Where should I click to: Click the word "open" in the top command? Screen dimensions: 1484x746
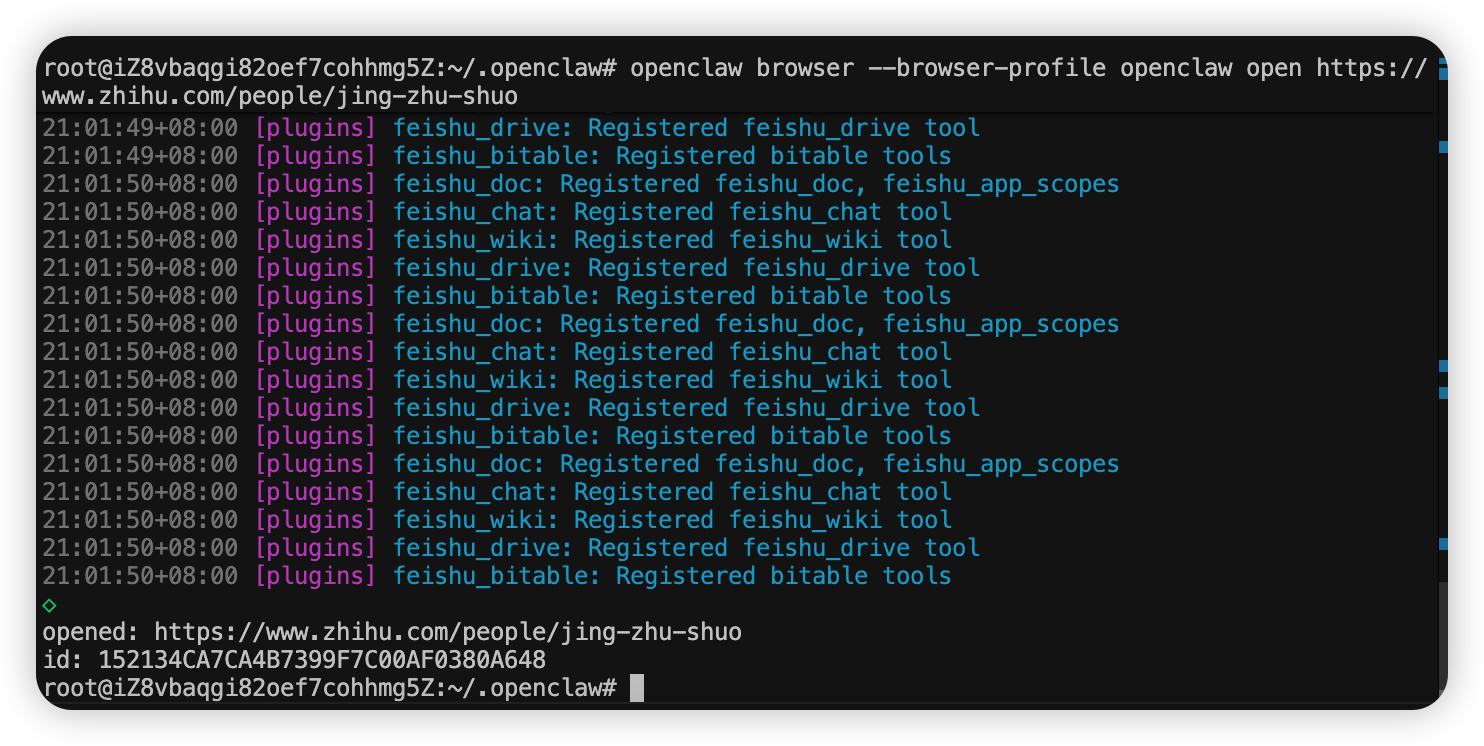[1273, 68]
